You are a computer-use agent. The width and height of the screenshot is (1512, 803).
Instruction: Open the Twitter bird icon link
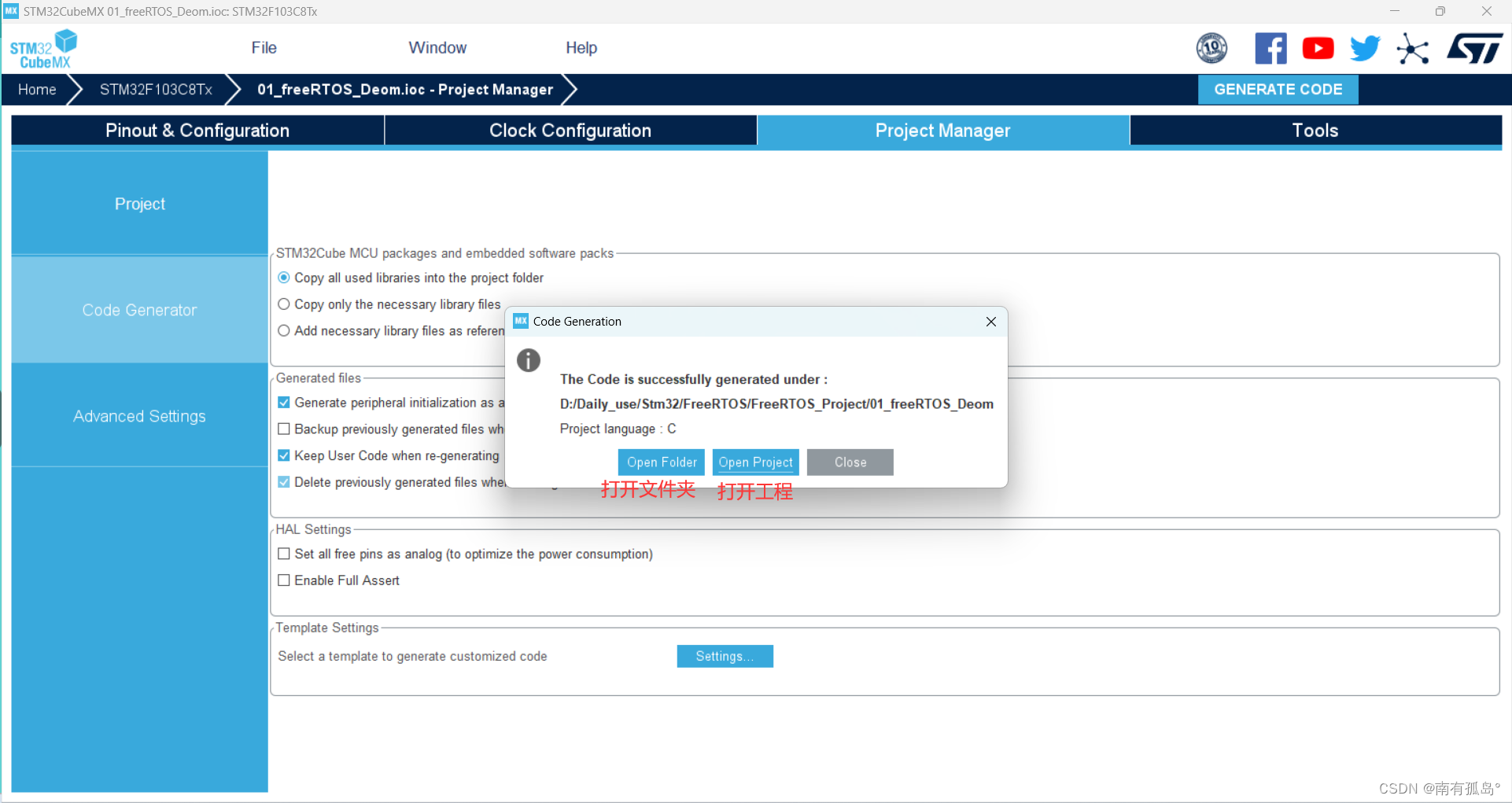pos(1365,49)
